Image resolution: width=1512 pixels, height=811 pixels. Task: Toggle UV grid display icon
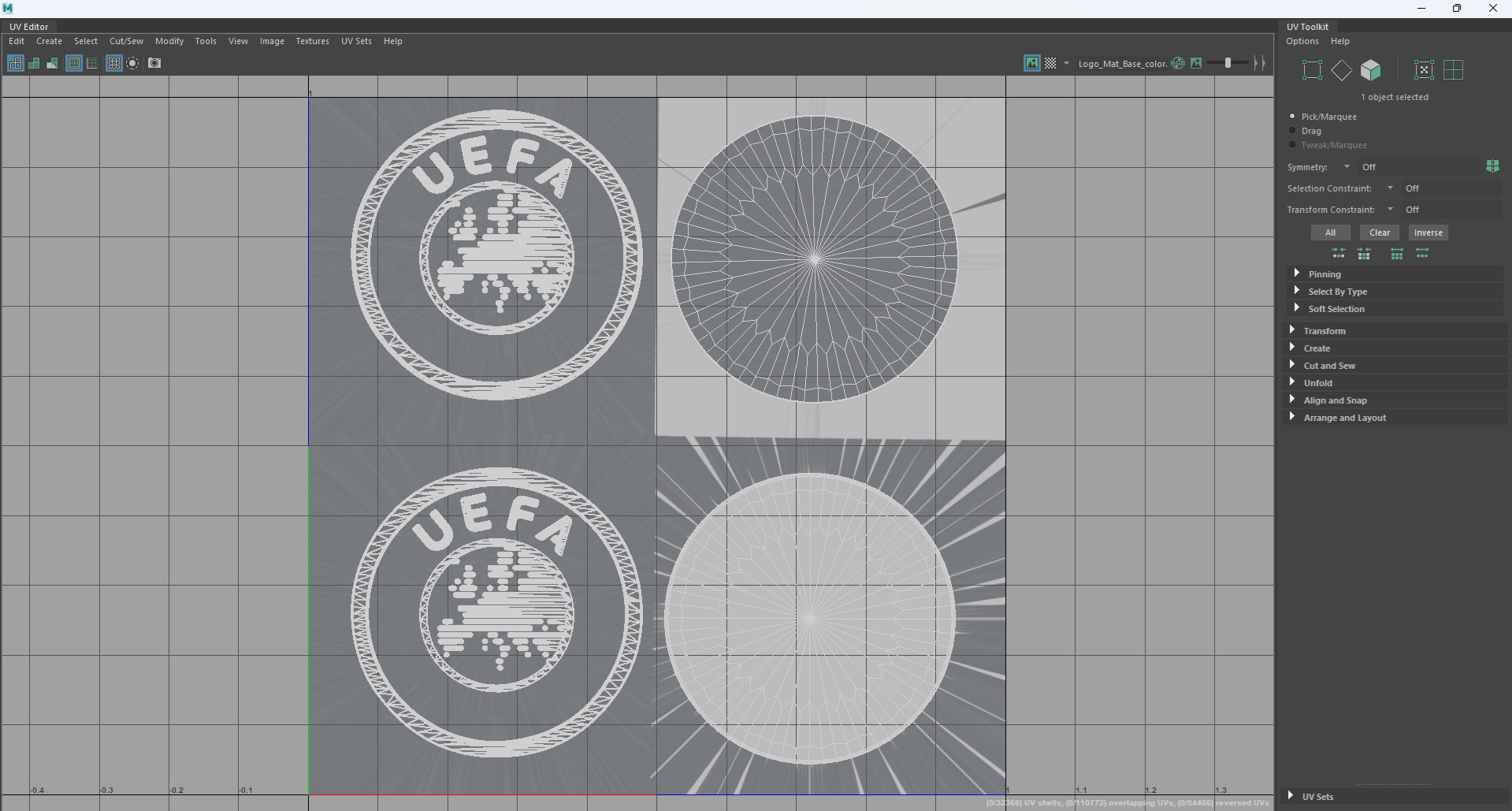[114, 63]
